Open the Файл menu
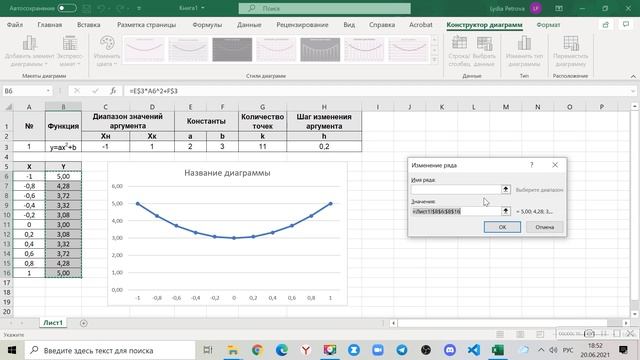Viewport: 640px width, 360px height. tap(15, 25)
